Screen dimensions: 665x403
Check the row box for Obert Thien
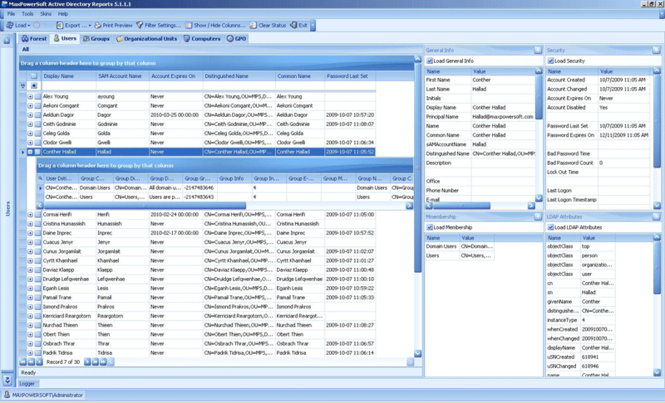tap(38, 335)
